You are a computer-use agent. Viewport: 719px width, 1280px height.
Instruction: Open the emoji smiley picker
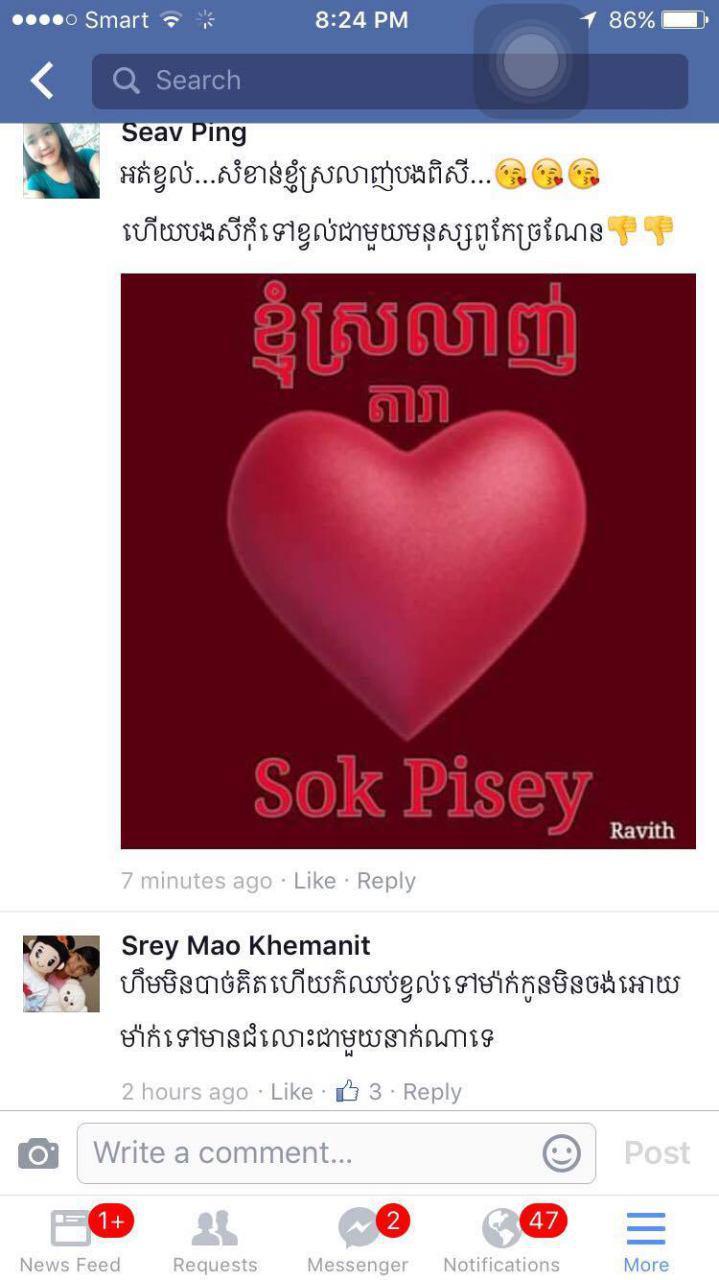click(x=561, y=1153)
